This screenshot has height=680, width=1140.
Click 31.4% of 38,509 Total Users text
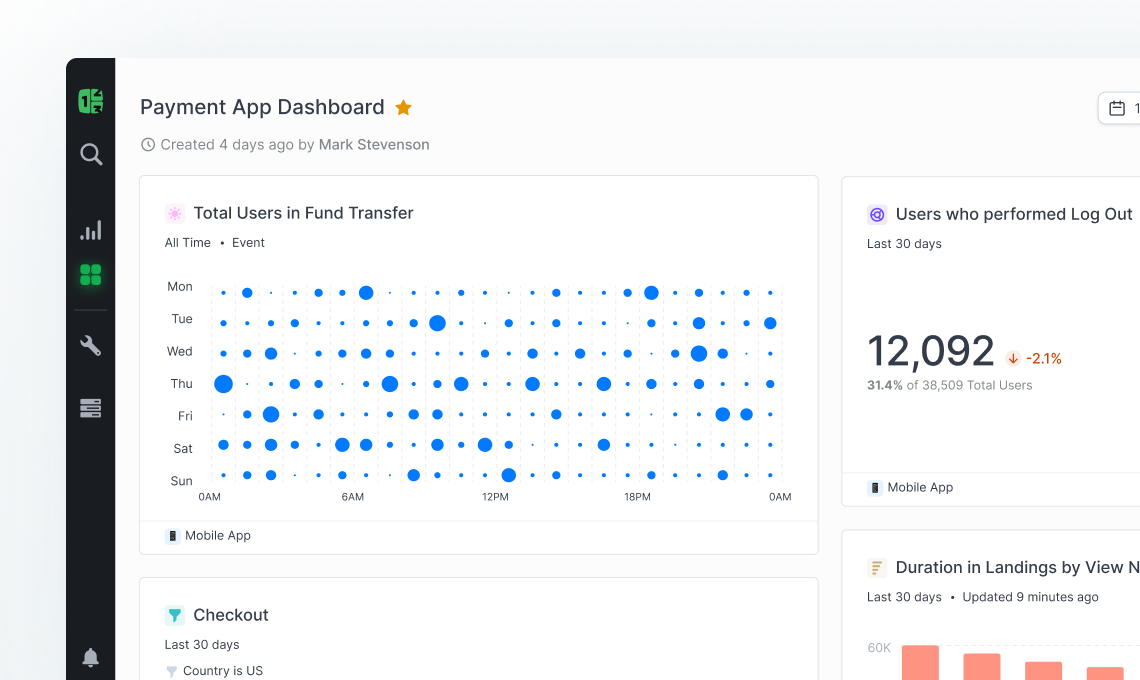[x=950, y=385]
